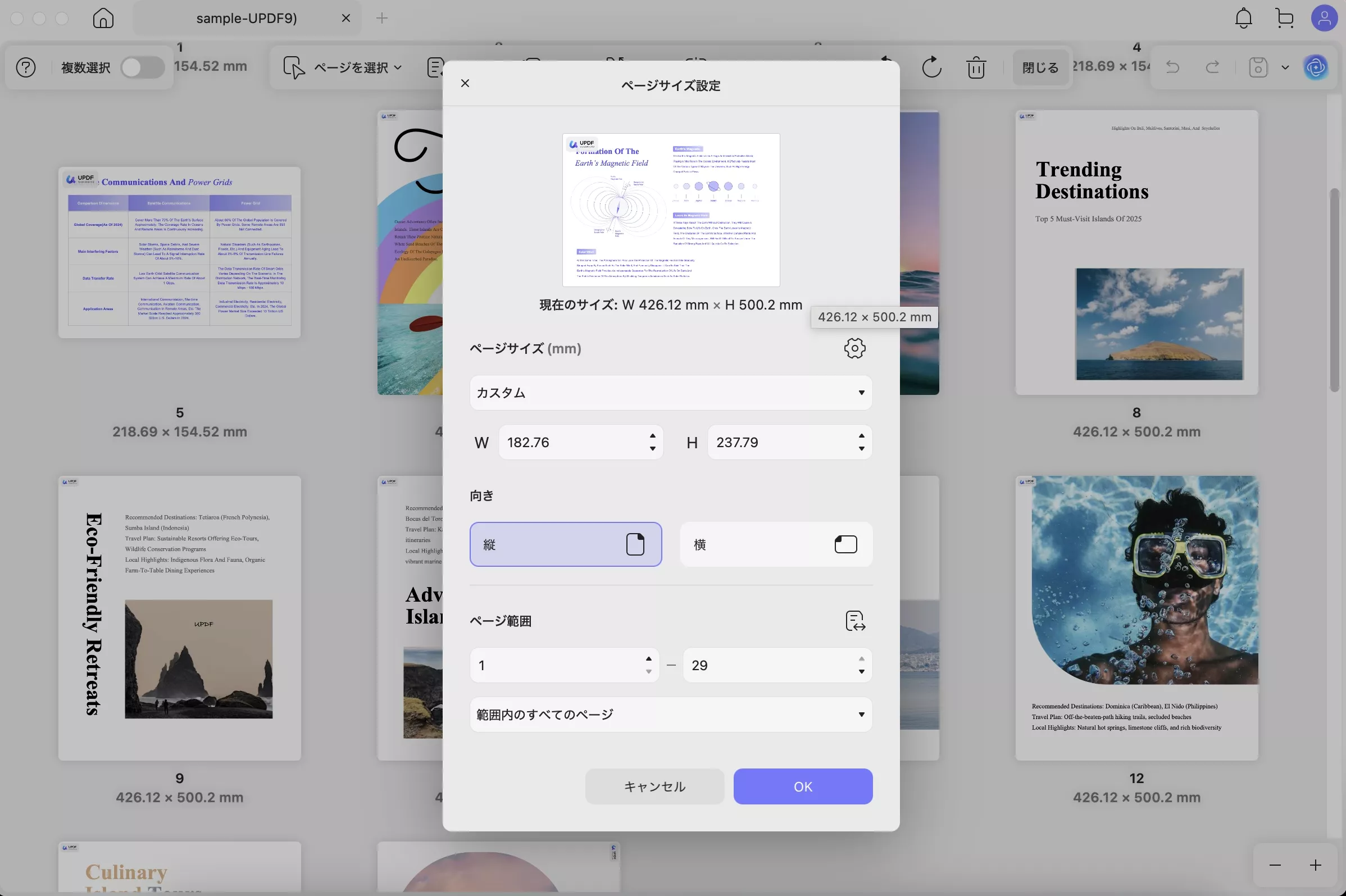Click the user account avatar

pos(1324,19)
